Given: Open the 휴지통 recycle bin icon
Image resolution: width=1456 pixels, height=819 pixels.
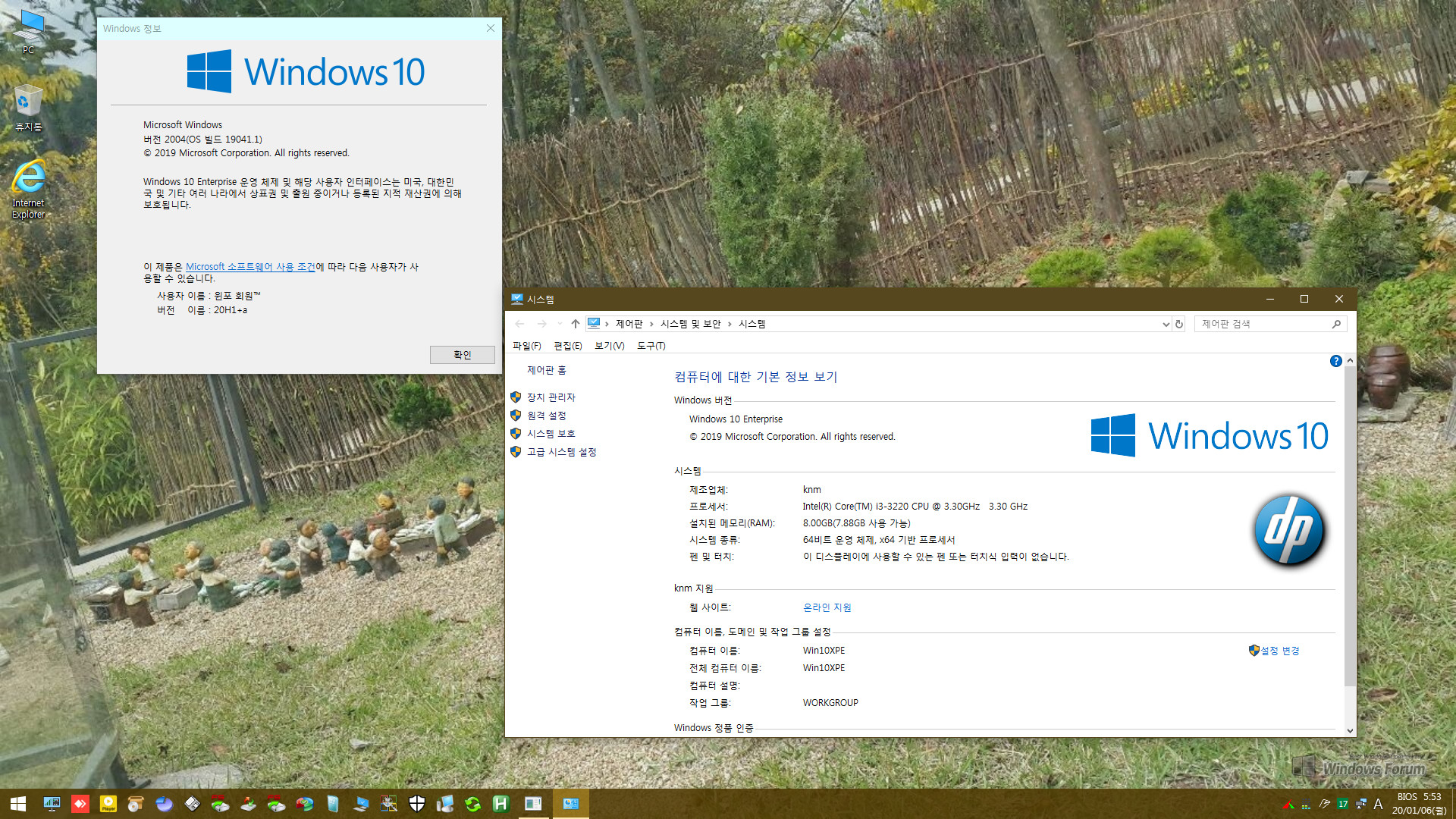Looking at the screenshot, I should pos(29,108).
